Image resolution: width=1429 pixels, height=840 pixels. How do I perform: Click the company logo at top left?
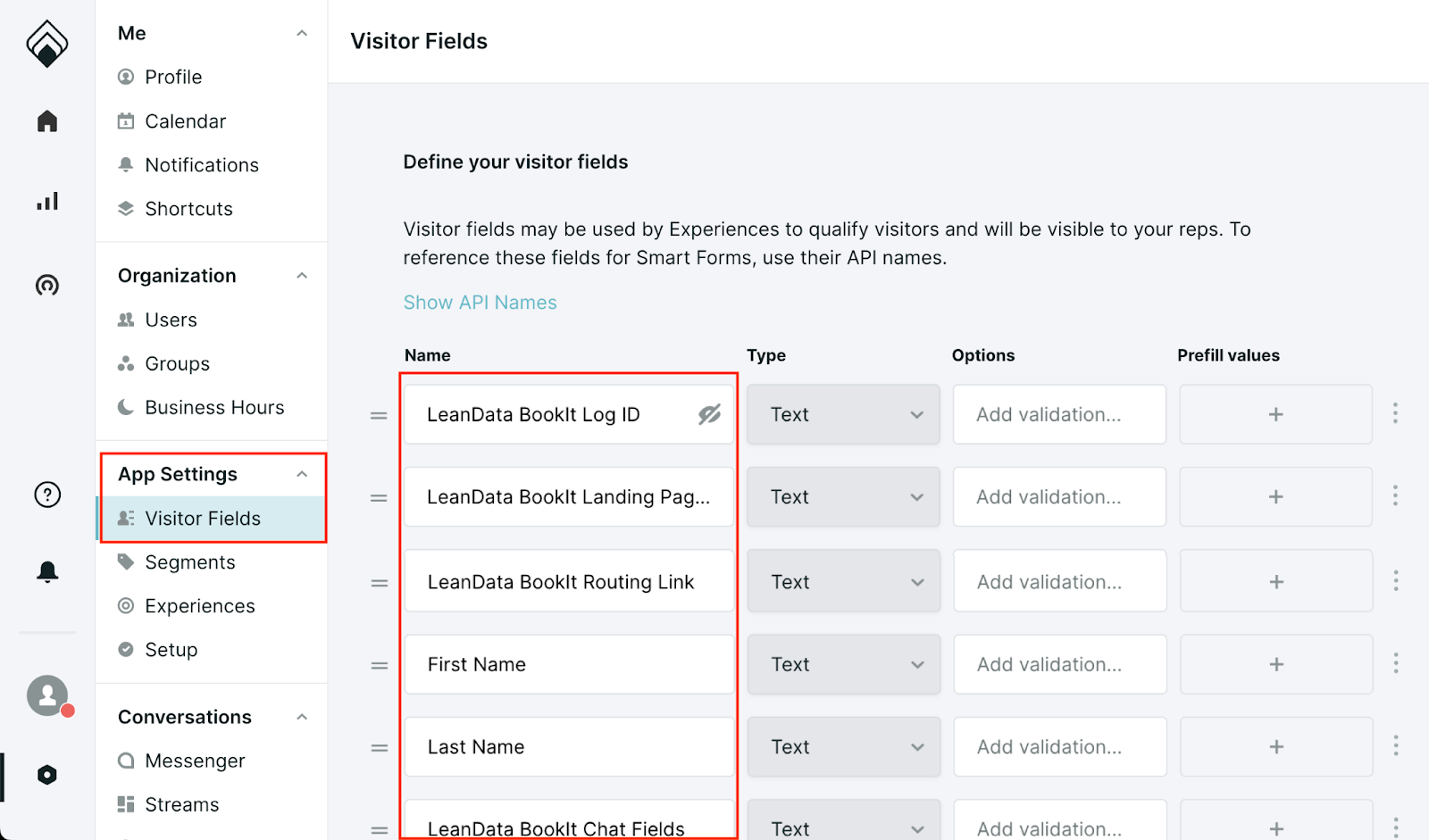46,43
